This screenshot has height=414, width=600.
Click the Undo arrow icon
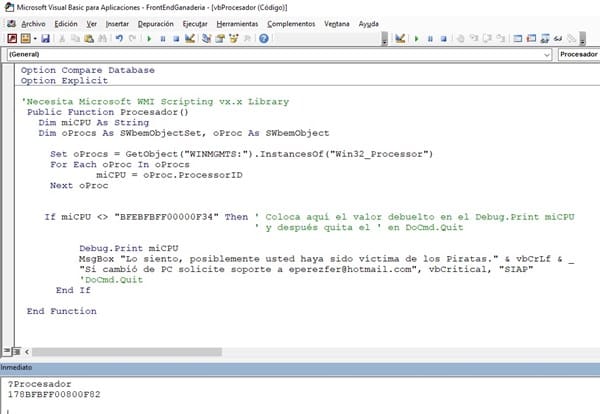click(118, 38)
